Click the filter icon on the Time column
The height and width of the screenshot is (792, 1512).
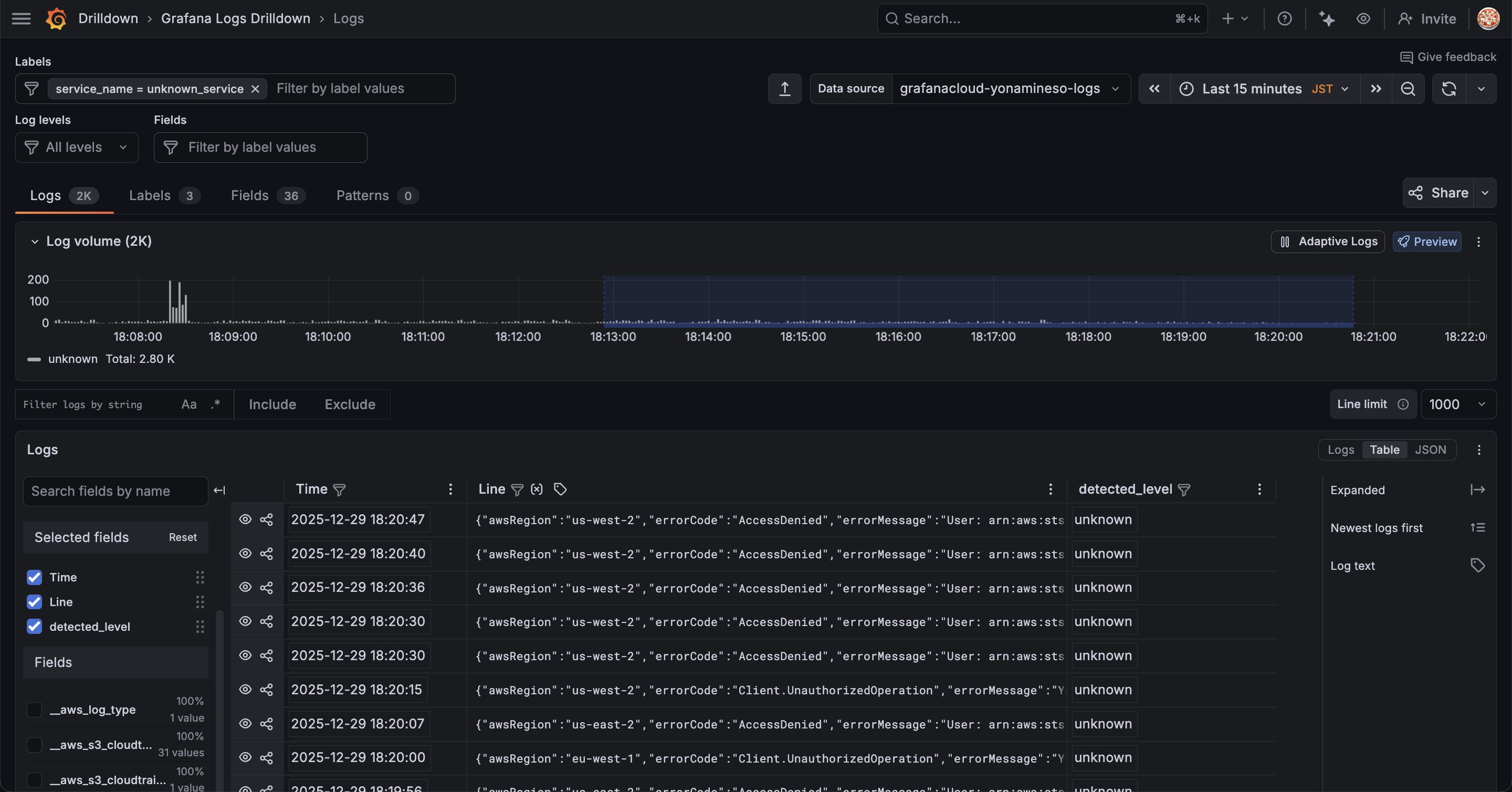pyautogui.click(x=339, y=489)
